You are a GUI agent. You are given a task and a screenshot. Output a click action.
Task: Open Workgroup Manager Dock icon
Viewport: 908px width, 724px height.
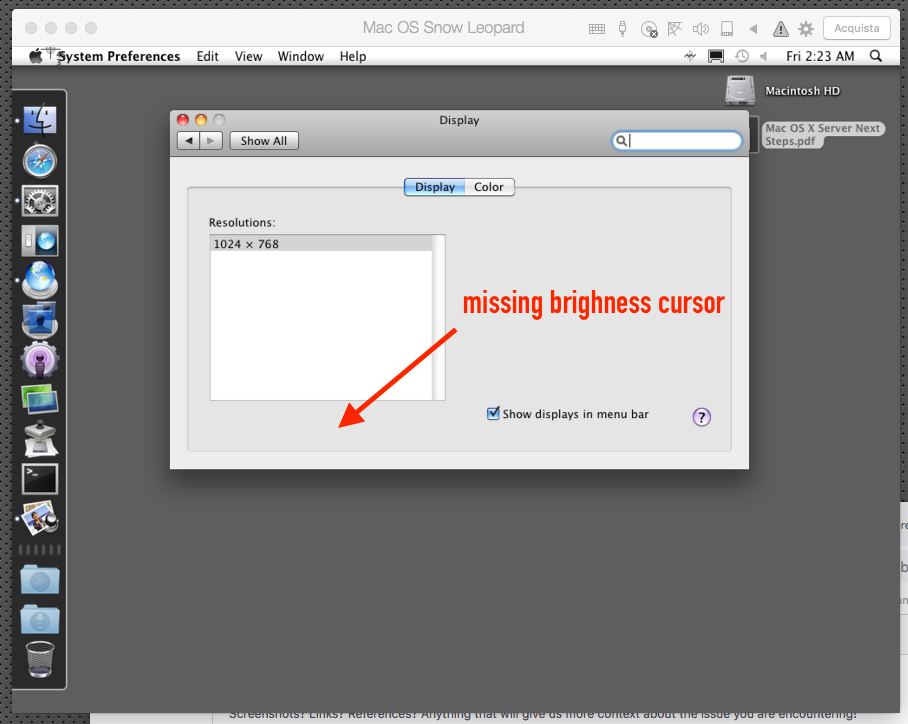pyautogui.click(x=39, y=320)
